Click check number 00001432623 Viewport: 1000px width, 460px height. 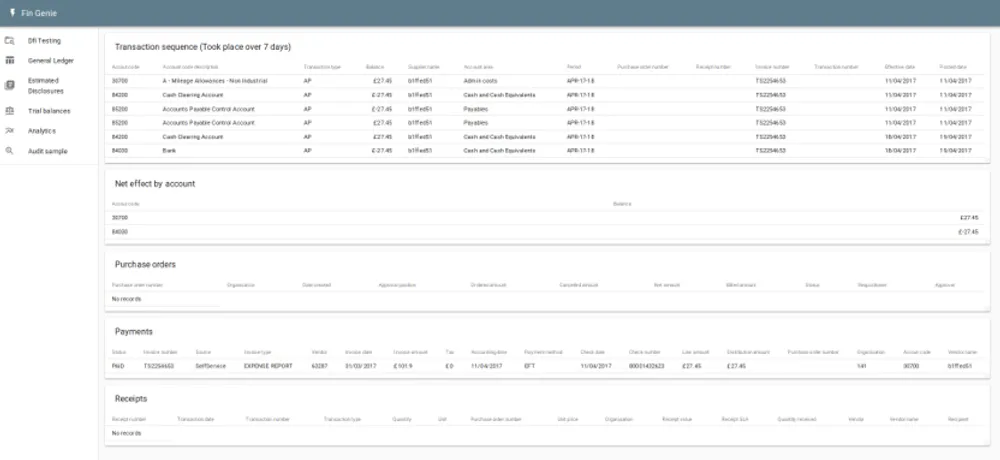[647, 366]
